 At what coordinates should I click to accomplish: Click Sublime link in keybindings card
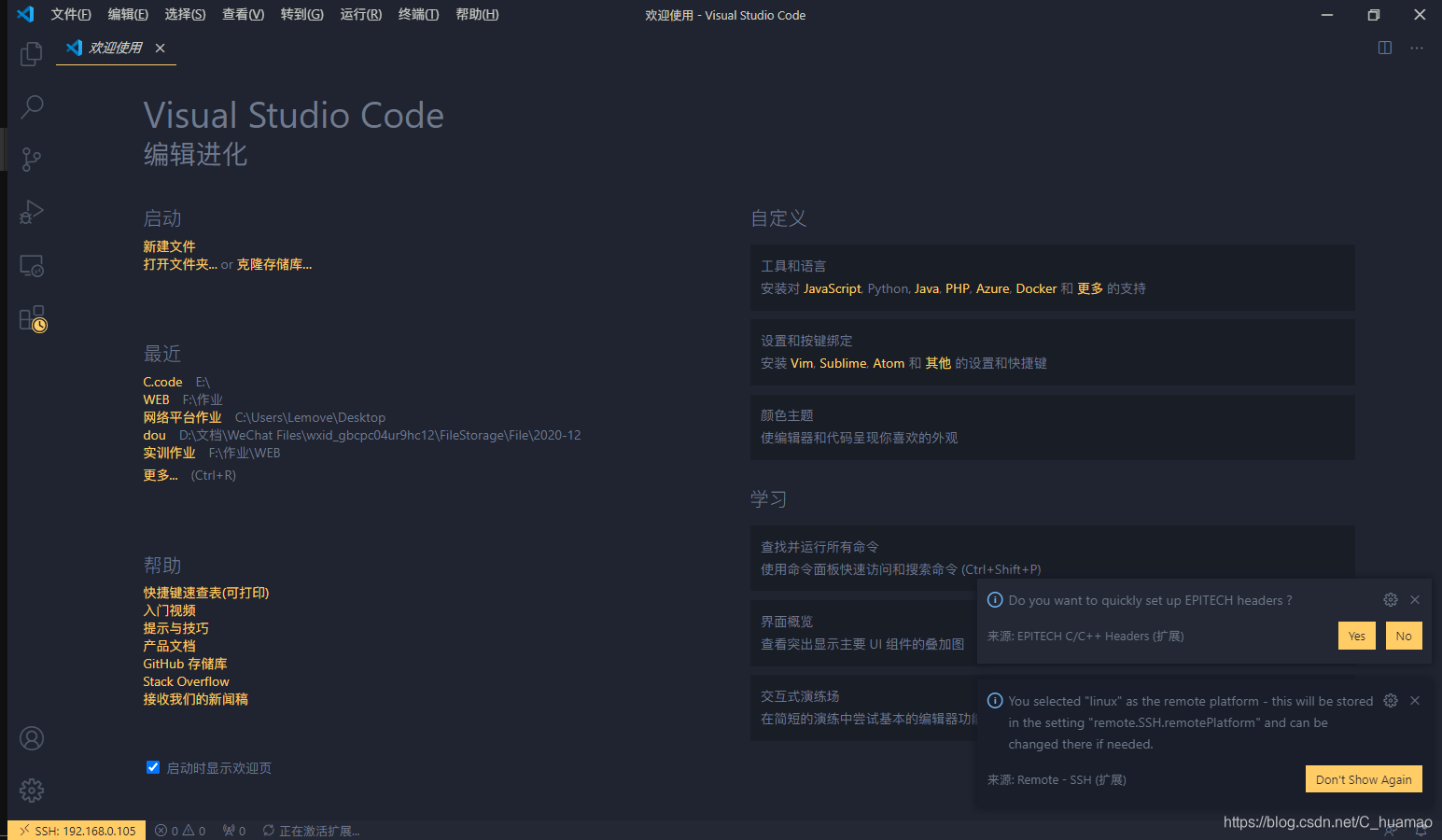coord(843,363)
